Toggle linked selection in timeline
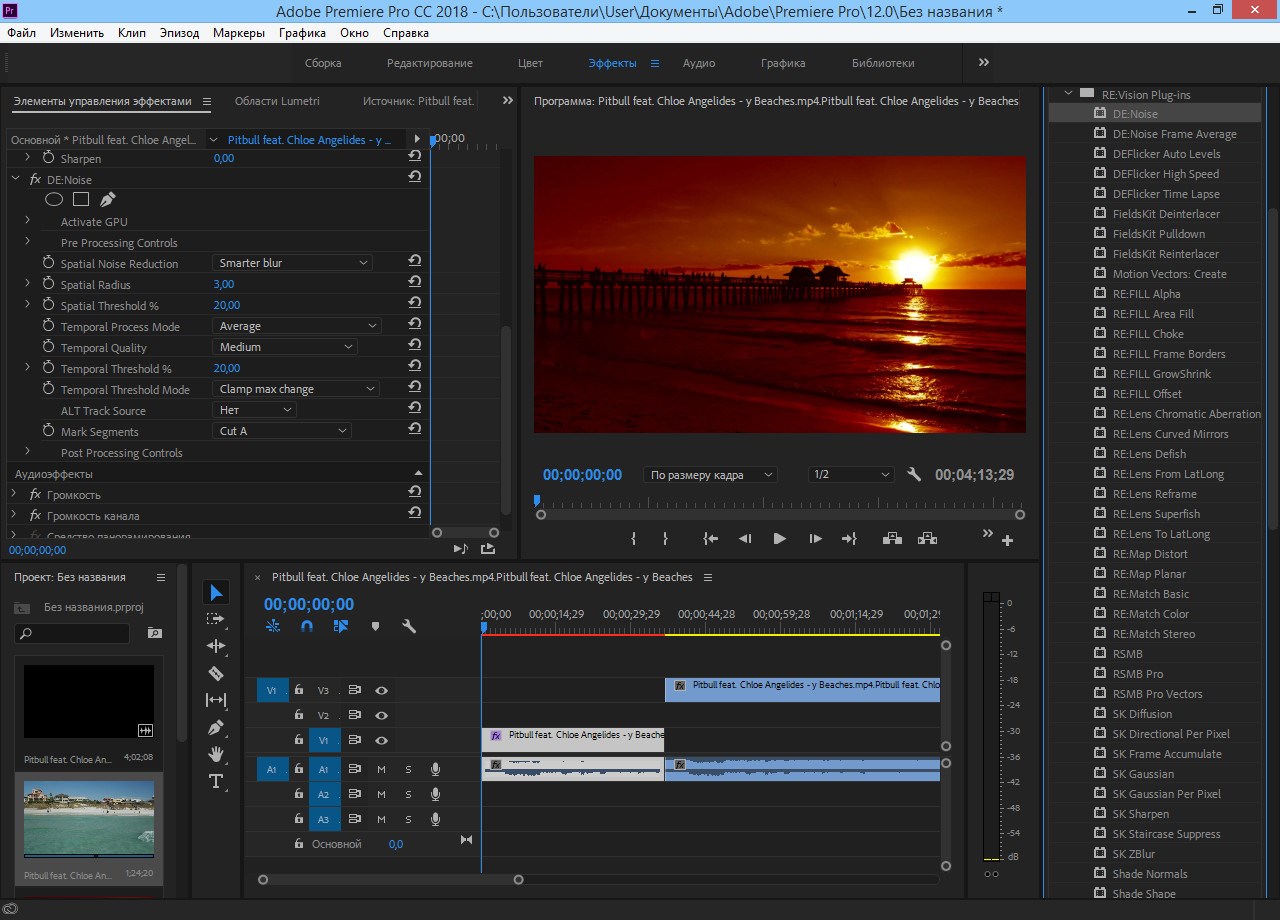This screenshot has width=1280, height=920. click(341, 626)
